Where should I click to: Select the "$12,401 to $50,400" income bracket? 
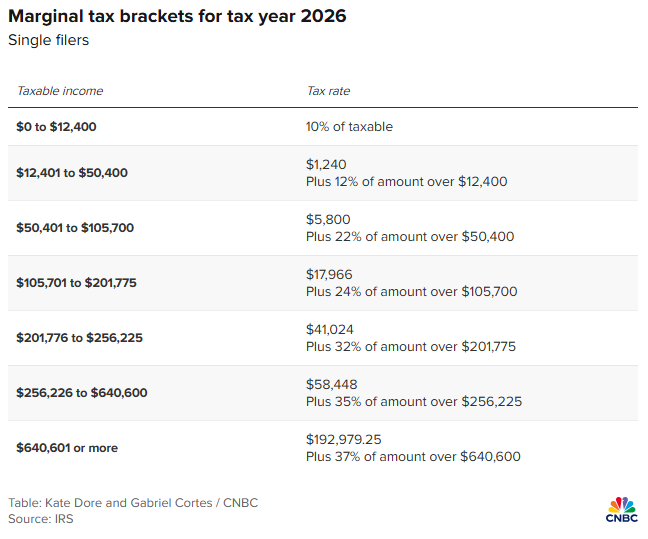pos(72,173)
